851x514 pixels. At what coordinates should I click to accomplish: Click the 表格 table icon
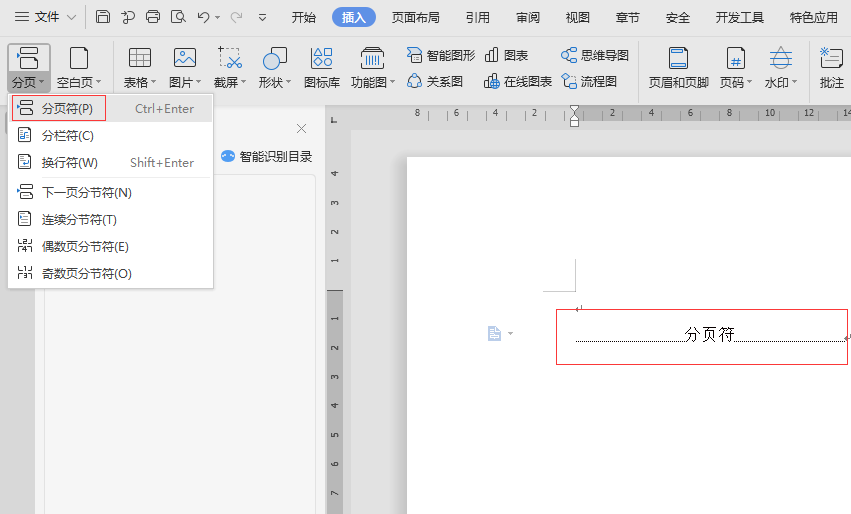pyautogui.click(x=139, y=58)
